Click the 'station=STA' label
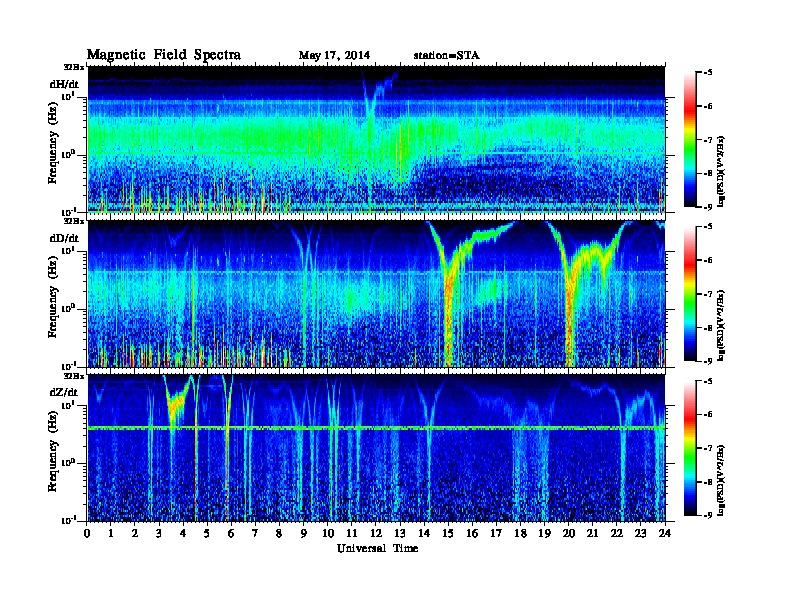792x612 pixels. pyautogui.click(x=447, y=55)
